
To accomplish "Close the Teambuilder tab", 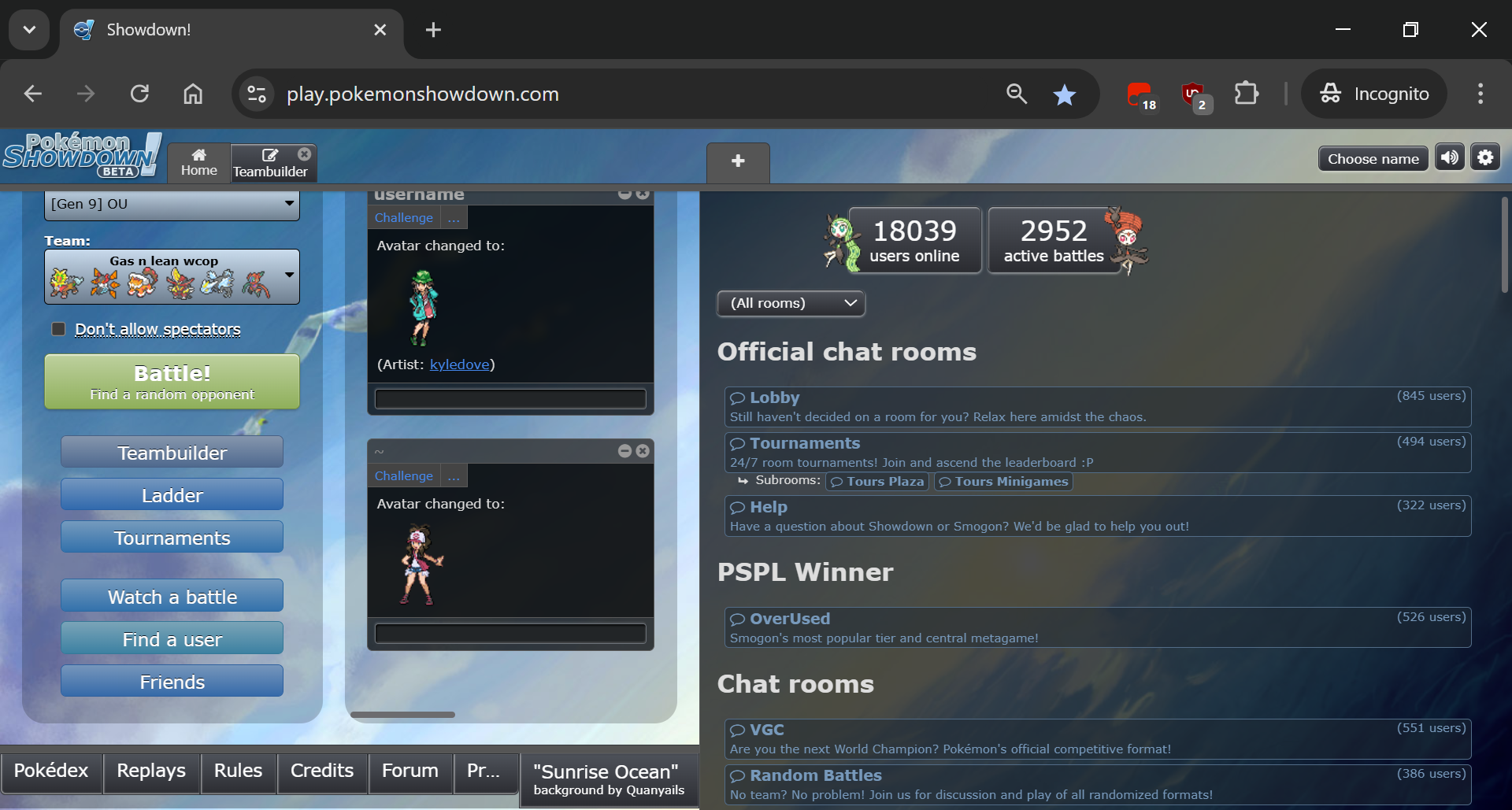I will [305, 154].
